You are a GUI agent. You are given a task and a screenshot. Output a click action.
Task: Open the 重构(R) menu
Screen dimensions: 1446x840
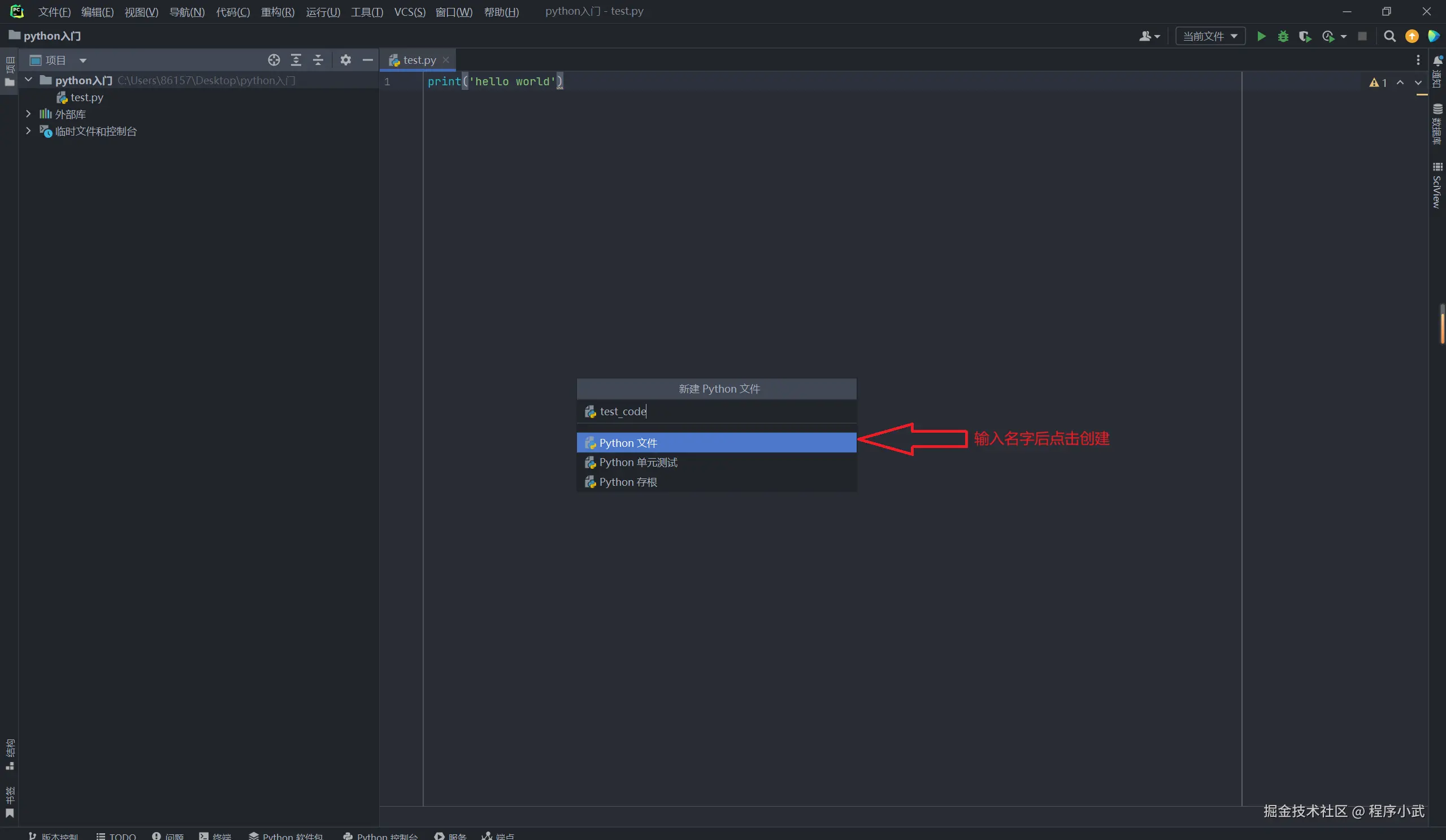(277, 11)
